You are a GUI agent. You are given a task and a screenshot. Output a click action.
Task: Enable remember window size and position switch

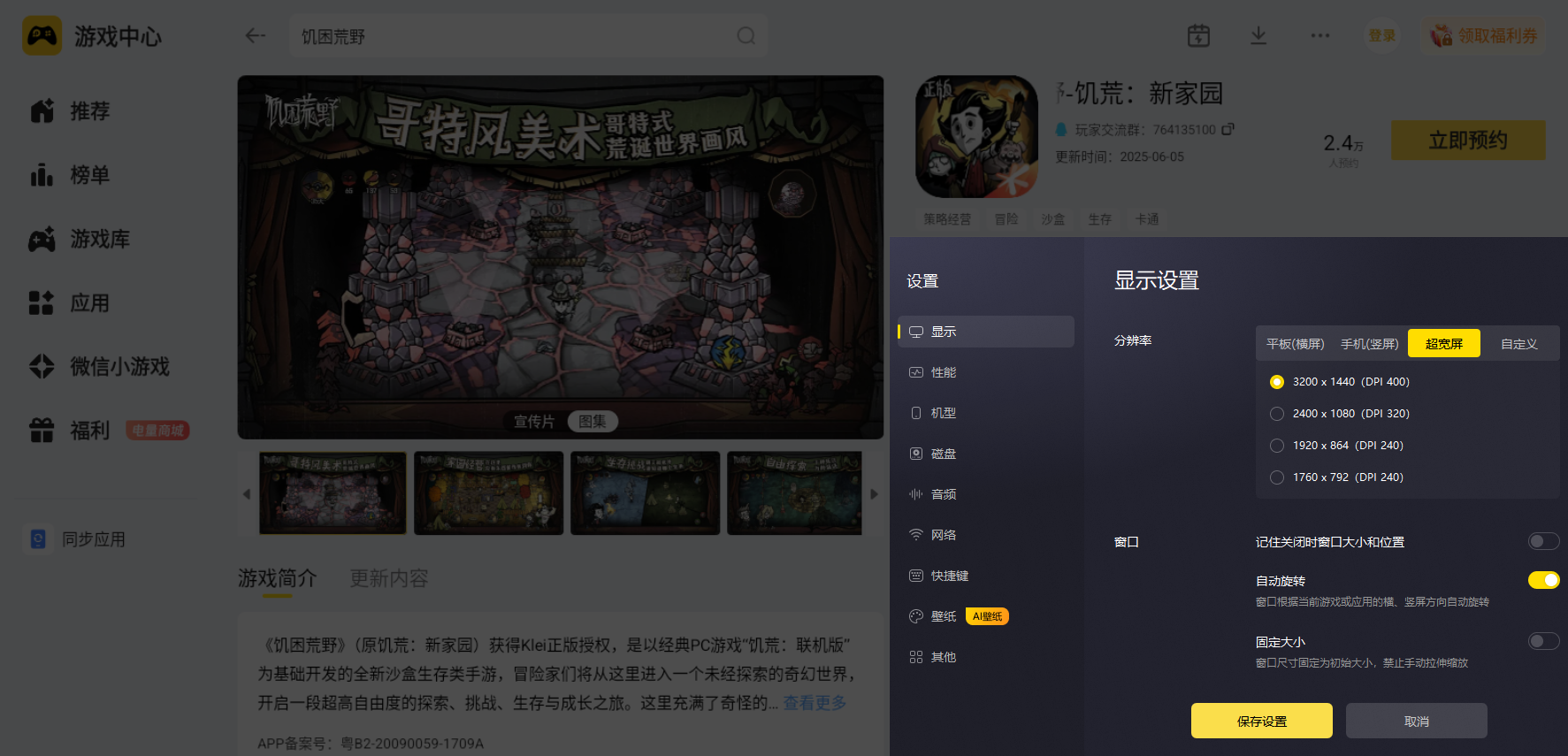pos(1543,541)
